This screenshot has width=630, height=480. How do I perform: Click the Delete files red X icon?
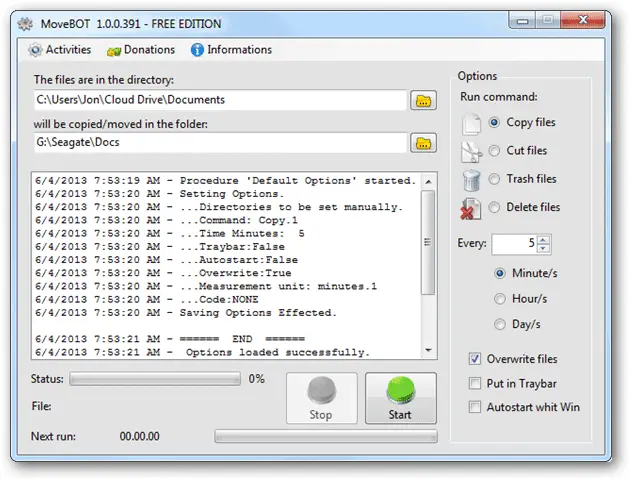pos(470,208)
